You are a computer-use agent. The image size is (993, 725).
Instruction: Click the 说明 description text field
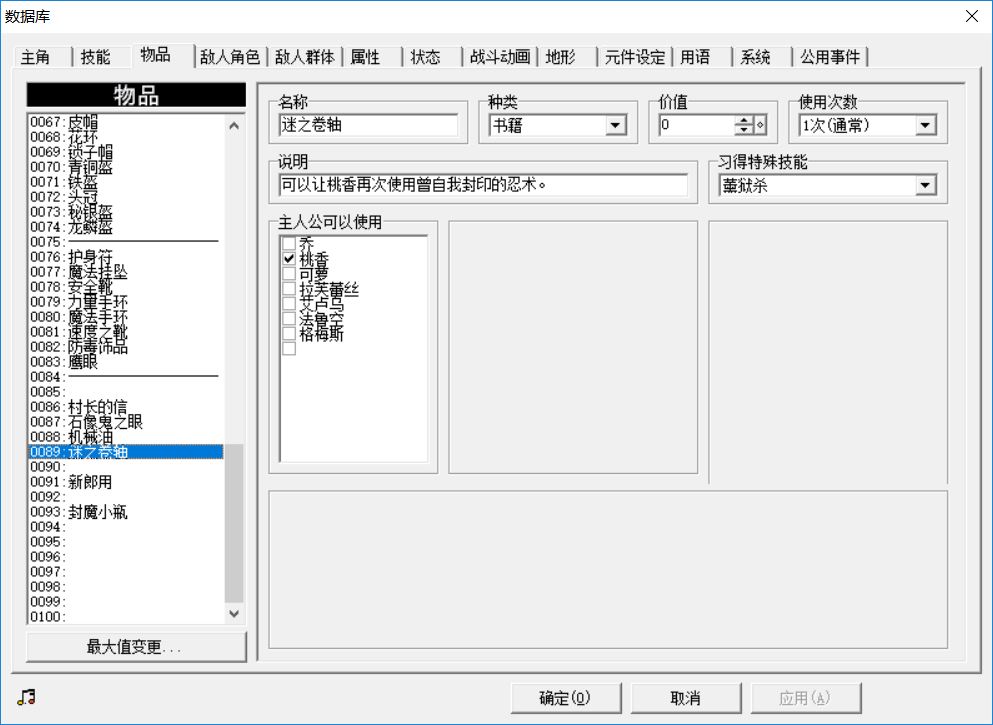[483, 185]
